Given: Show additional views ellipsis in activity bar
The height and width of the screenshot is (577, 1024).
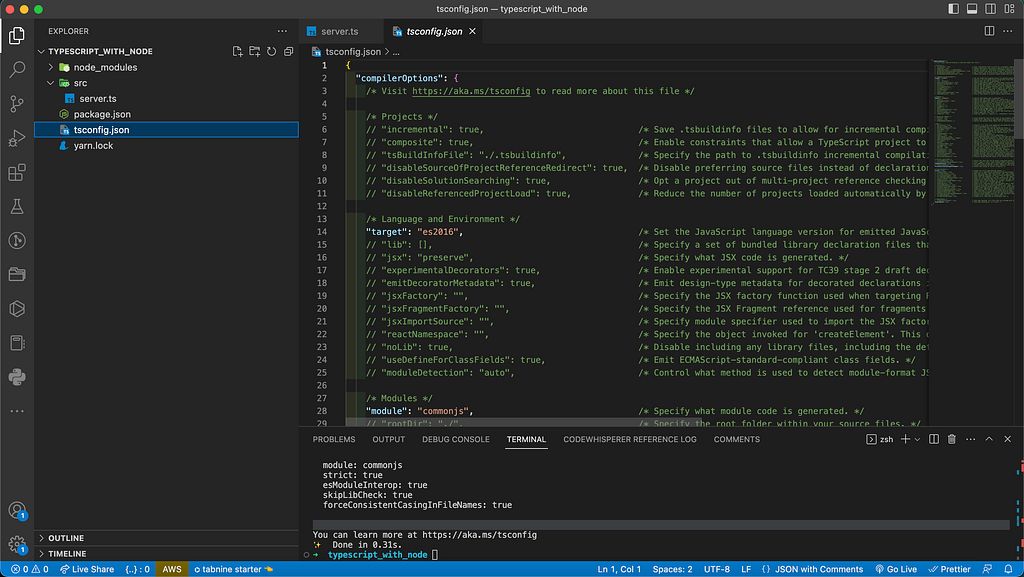Looking at the screenshot, I should pyautogui.click(x=17, y=411).
